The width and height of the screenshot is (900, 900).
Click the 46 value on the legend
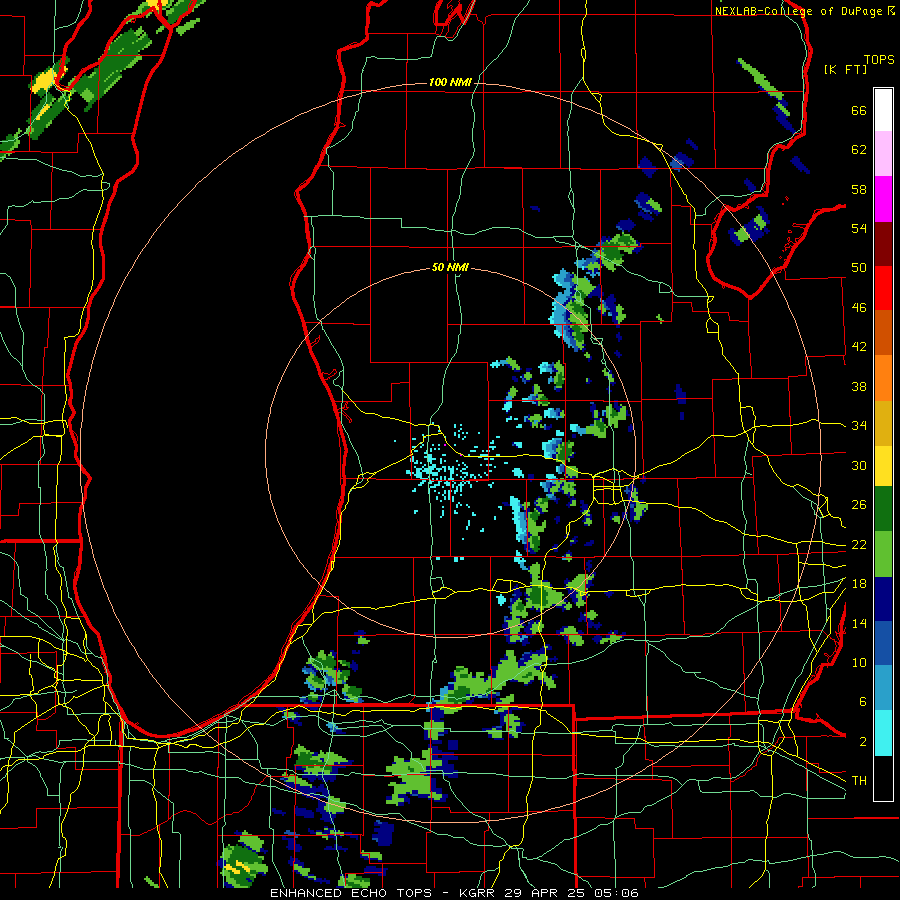coord(859,308)
